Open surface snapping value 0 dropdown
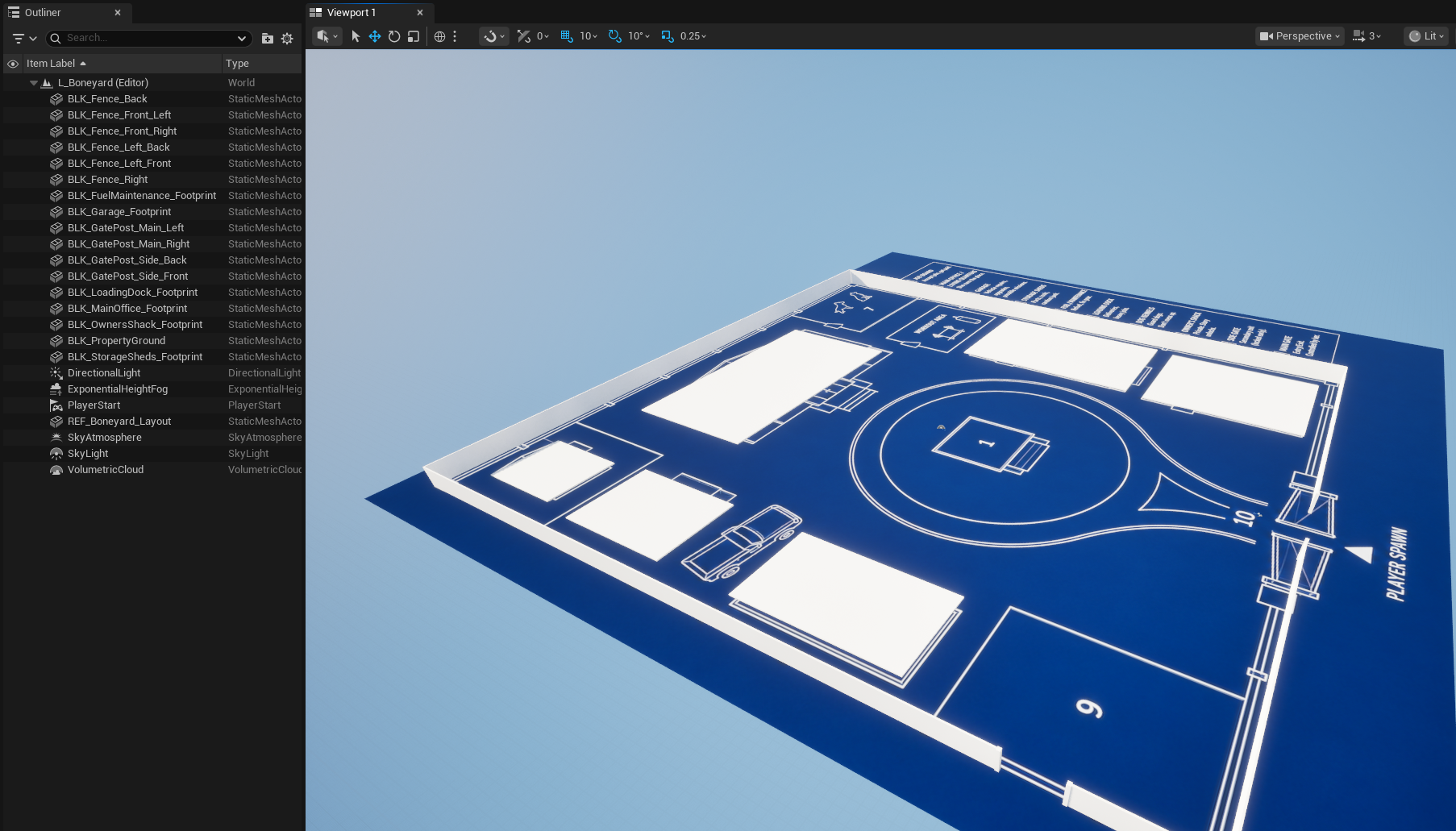This screenshot has height=831, width=1456. [x=543, y=36]
